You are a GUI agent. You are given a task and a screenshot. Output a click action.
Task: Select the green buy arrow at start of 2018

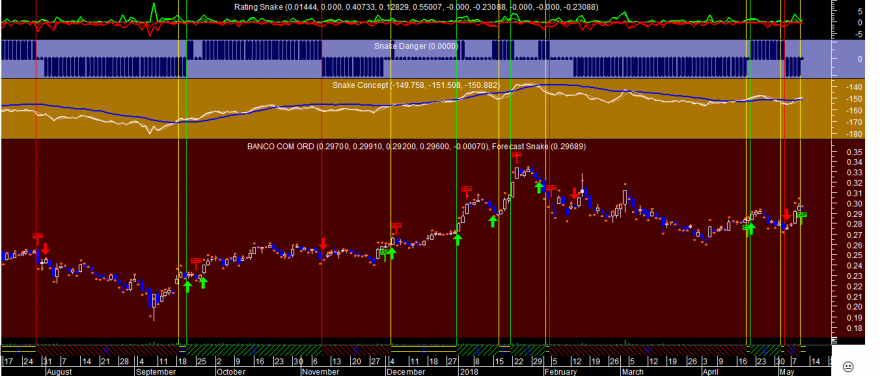[x=458, y=240]
